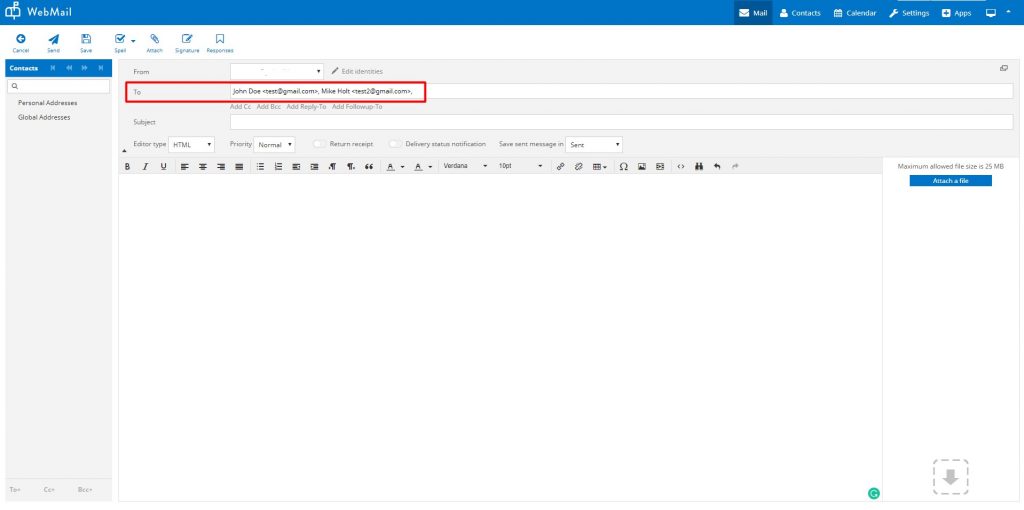
Task: Open the Signature tool
Action: coord(186,39)
